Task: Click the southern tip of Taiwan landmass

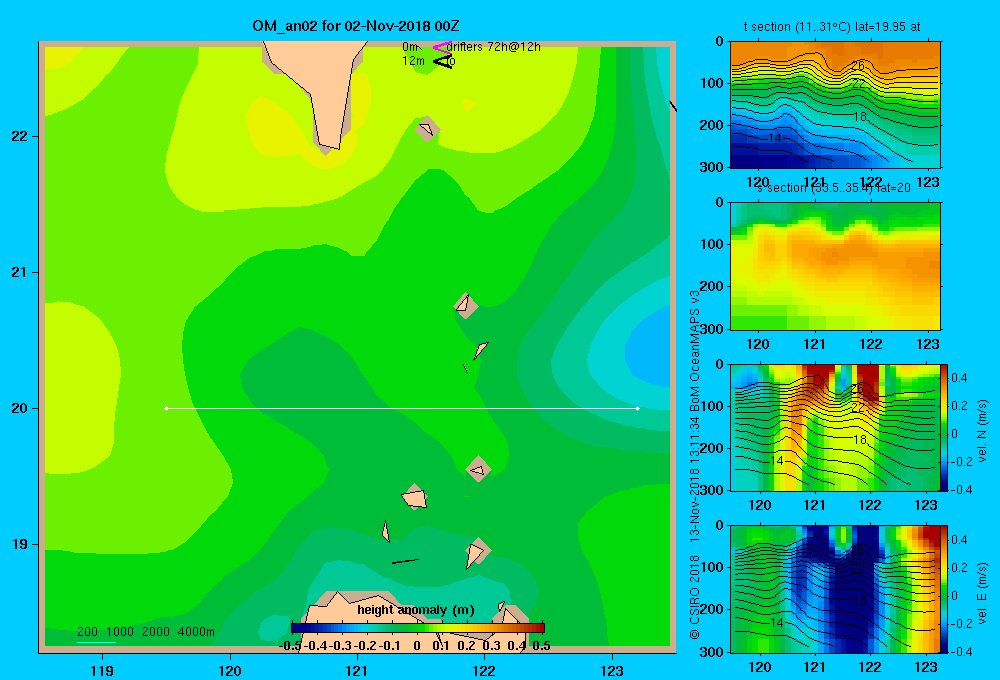Action: click(328, 147)
